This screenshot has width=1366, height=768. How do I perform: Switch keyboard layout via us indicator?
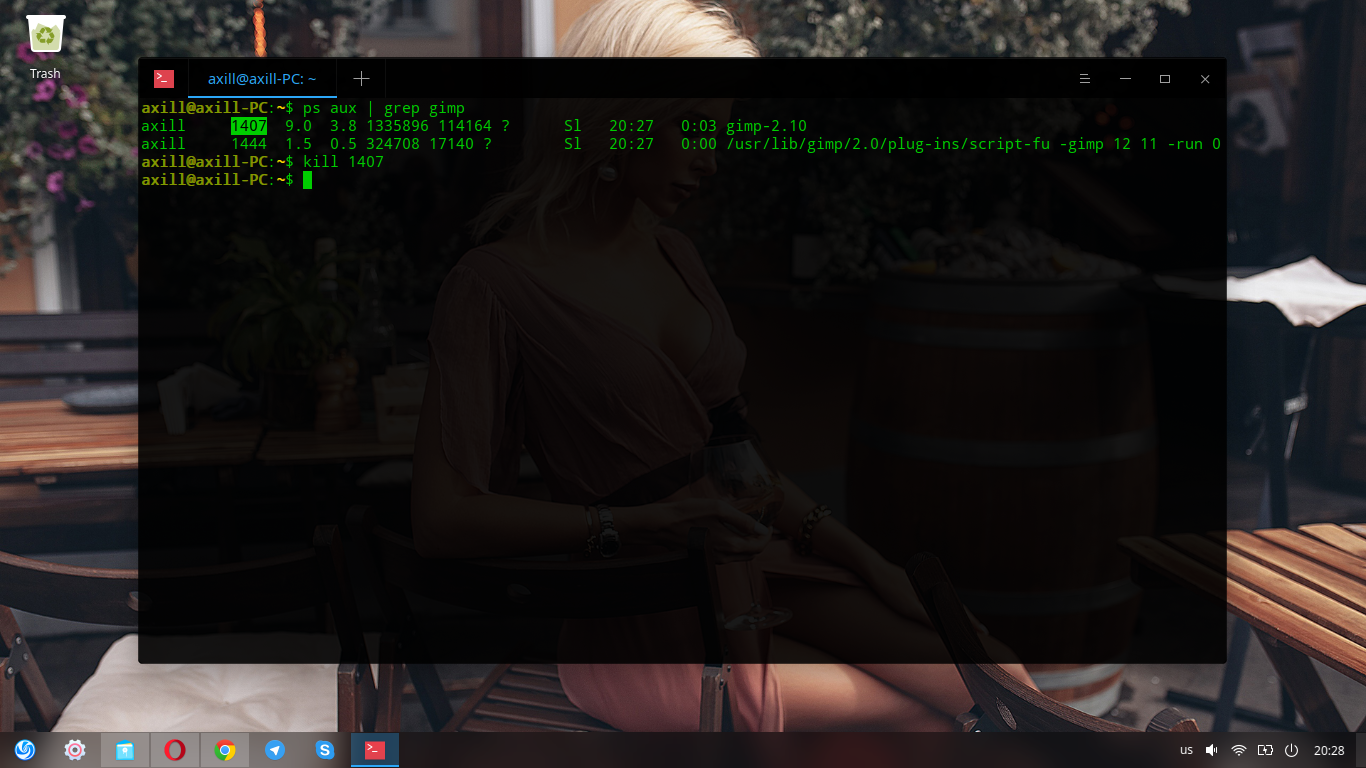(1186, 750)
